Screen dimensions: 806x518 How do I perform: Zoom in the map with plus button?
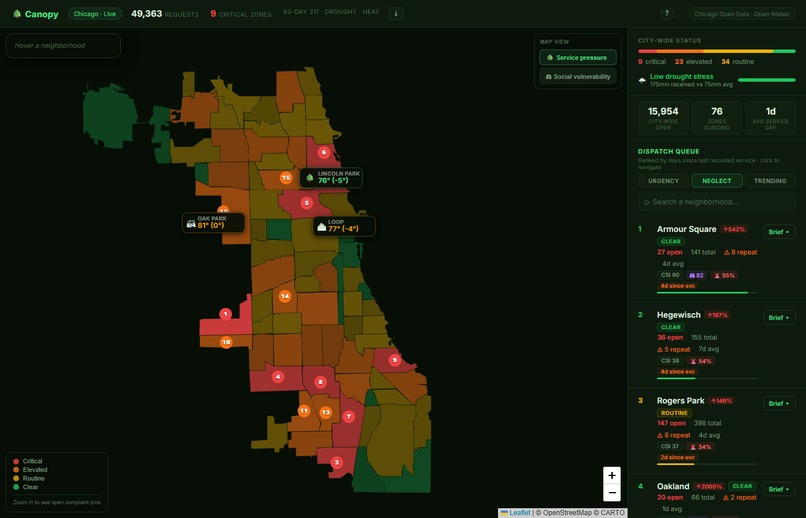pyautogui.click(x=612, y=475)
